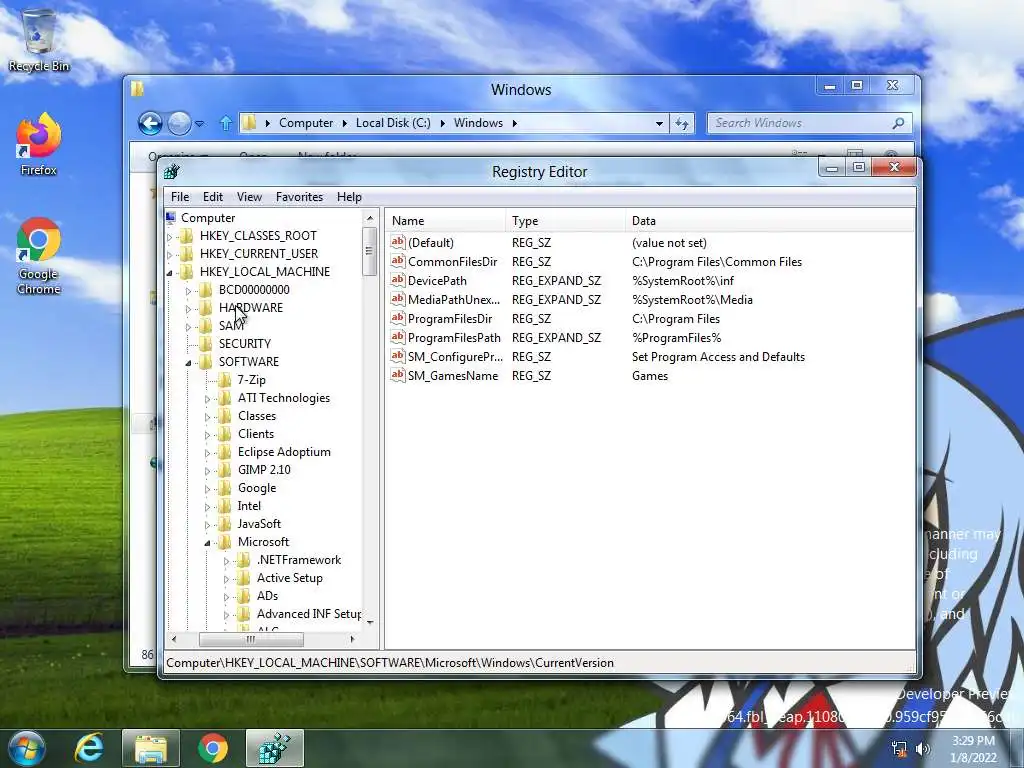Open the address bar history dropdown in the Windows explorer window
The image size is (1024, 768).
(x=659, y=123)
